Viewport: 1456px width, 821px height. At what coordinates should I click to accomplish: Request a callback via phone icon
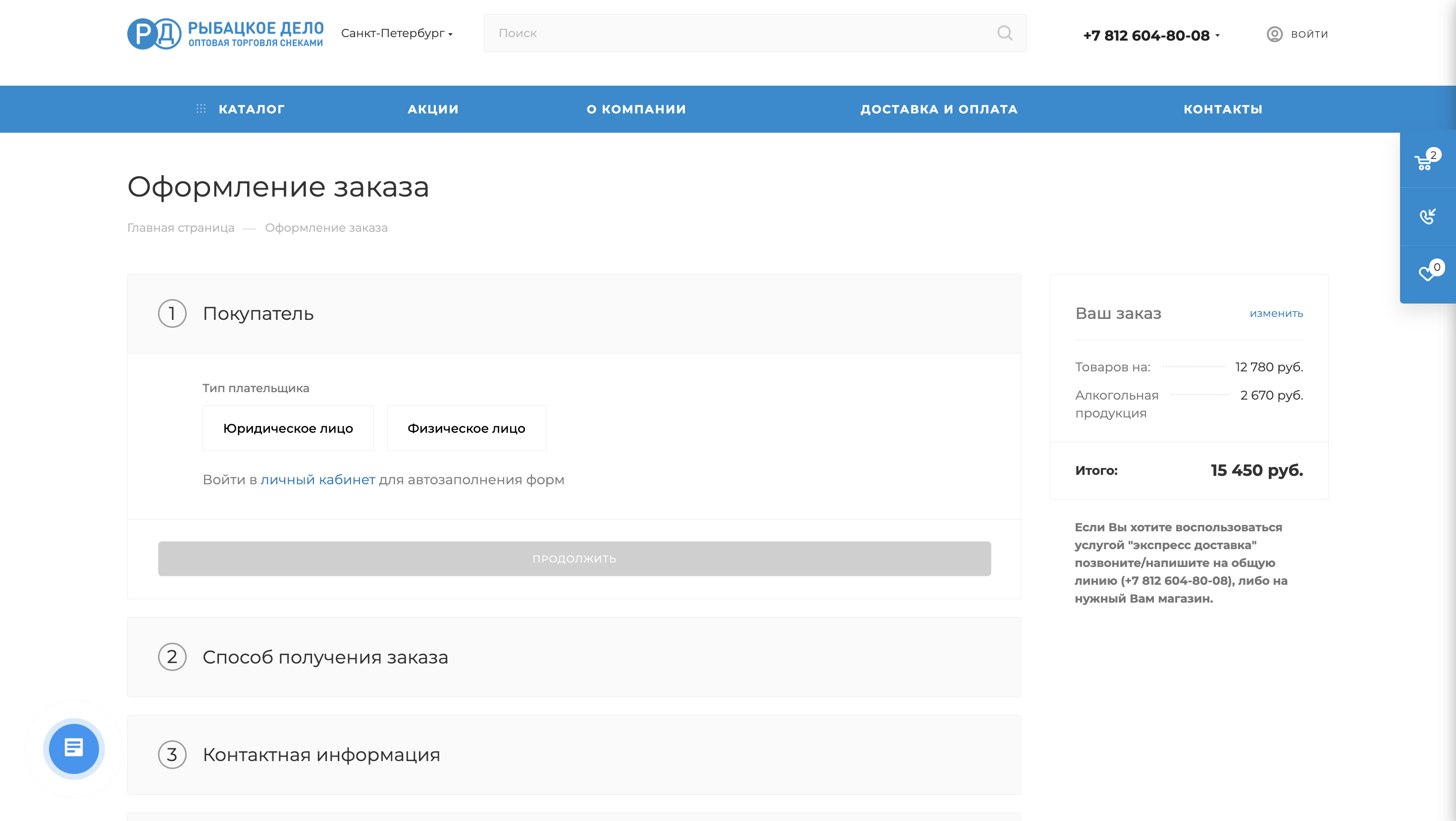[1427, 216]
